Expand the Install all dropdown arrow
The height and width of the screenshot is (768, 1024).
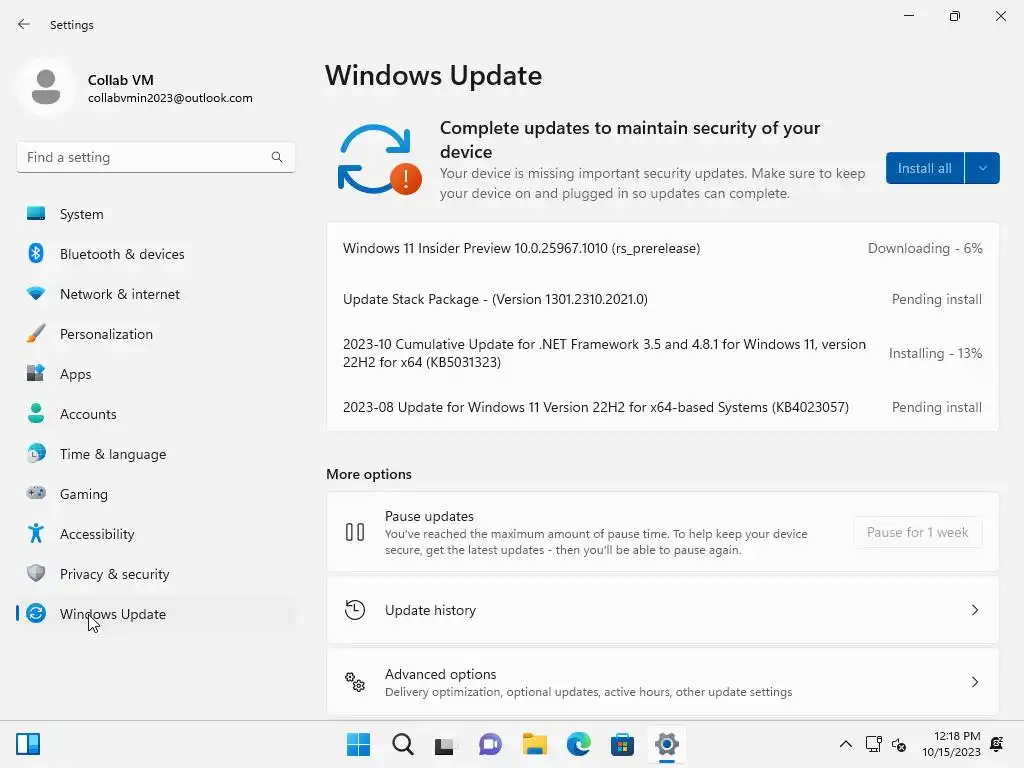click(982, 168)
